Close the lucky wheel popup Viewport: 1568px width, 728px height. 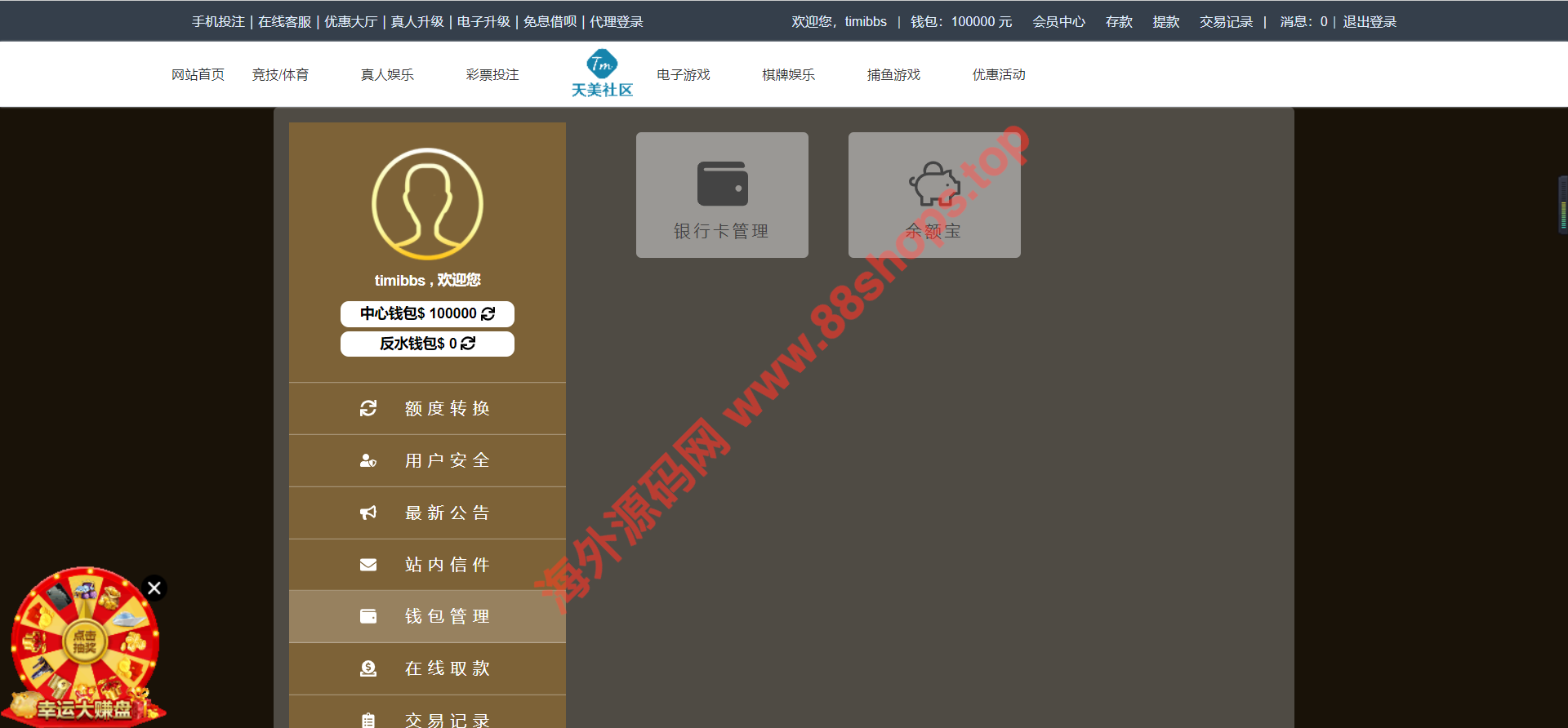[x=154, y=588]
